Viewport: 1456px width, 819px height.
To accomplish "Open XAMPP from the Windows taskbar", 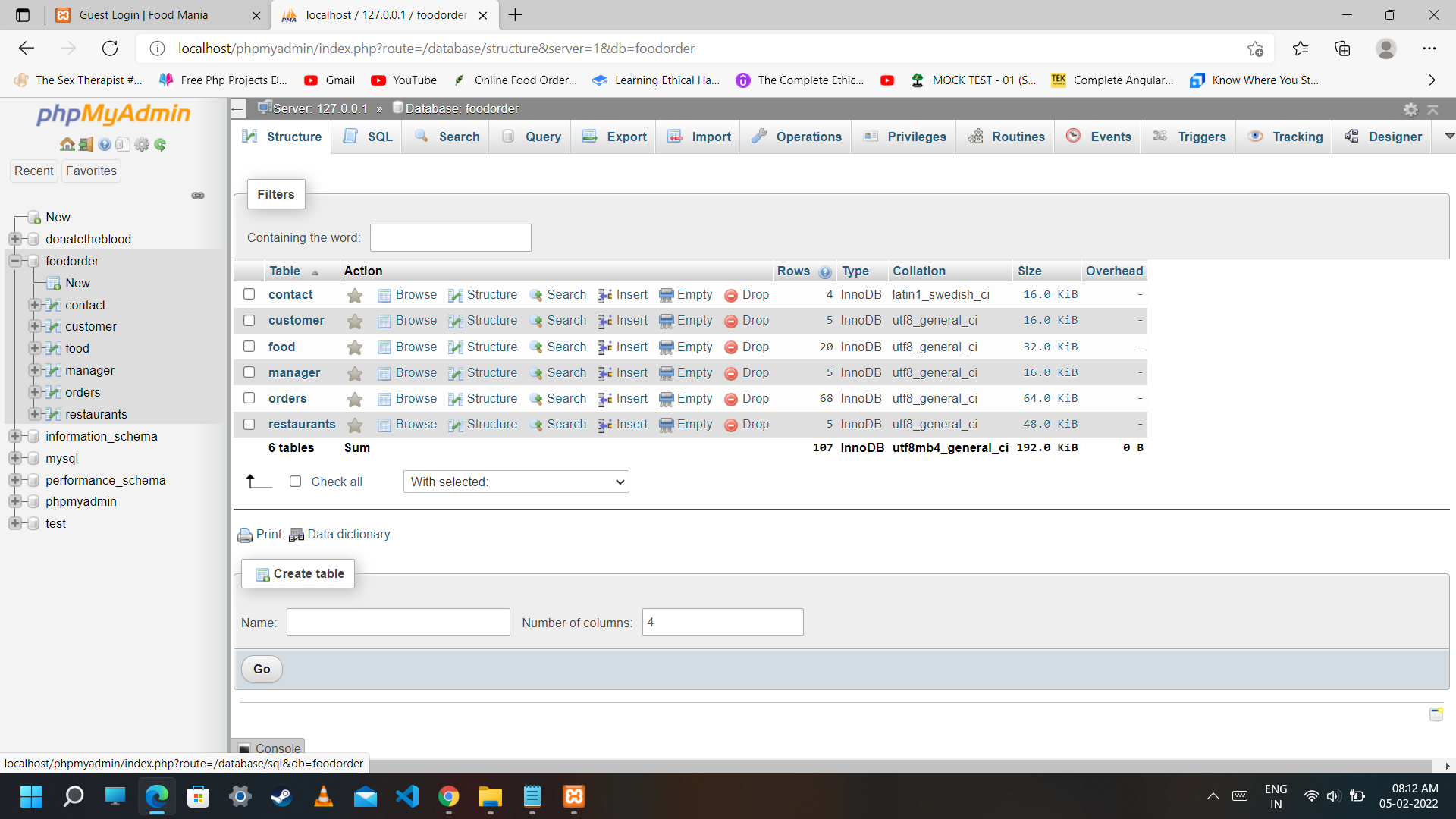I will click(573, 796).
